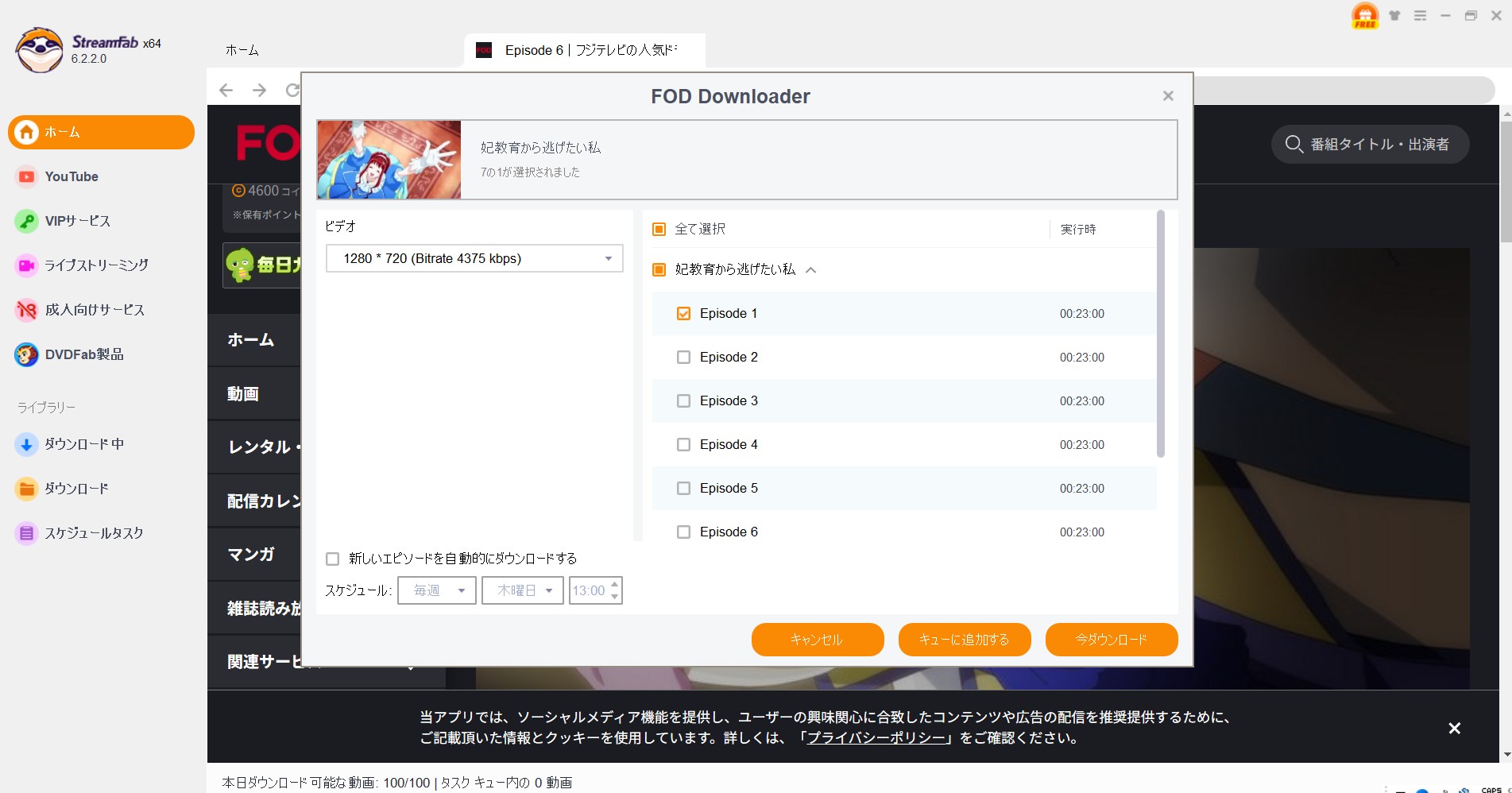Click the shirt skin icon in title bar
The width and height of the screenshot is (1512, 793).
click(1394, 15)
